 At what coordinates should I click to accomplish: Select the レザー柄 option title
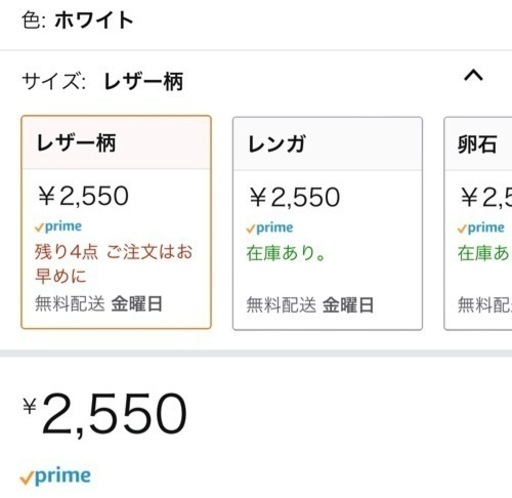coord(76,143)
